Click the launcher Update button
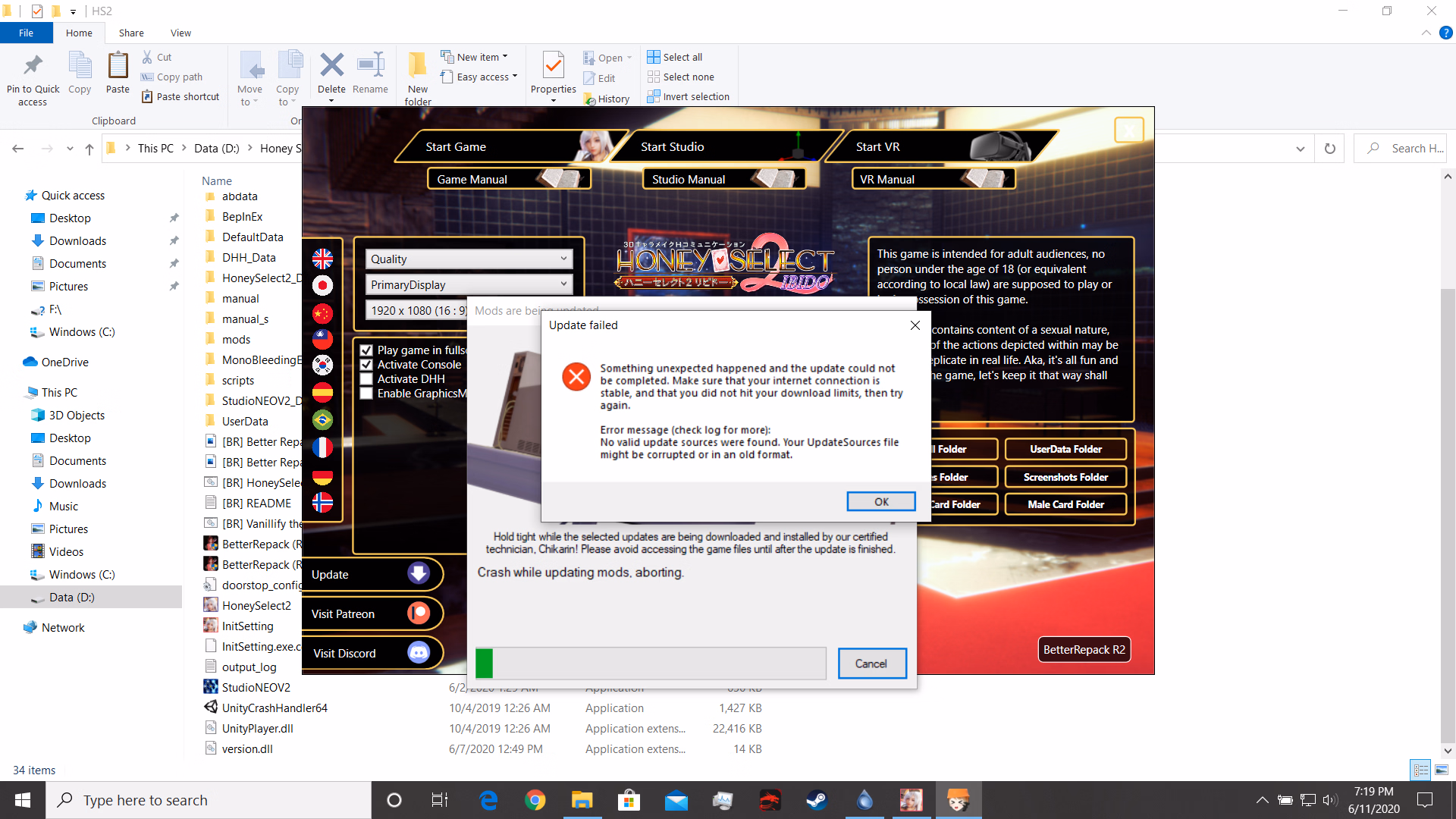The width and height of the screenshot is (1456, 819). coord(372,574)
